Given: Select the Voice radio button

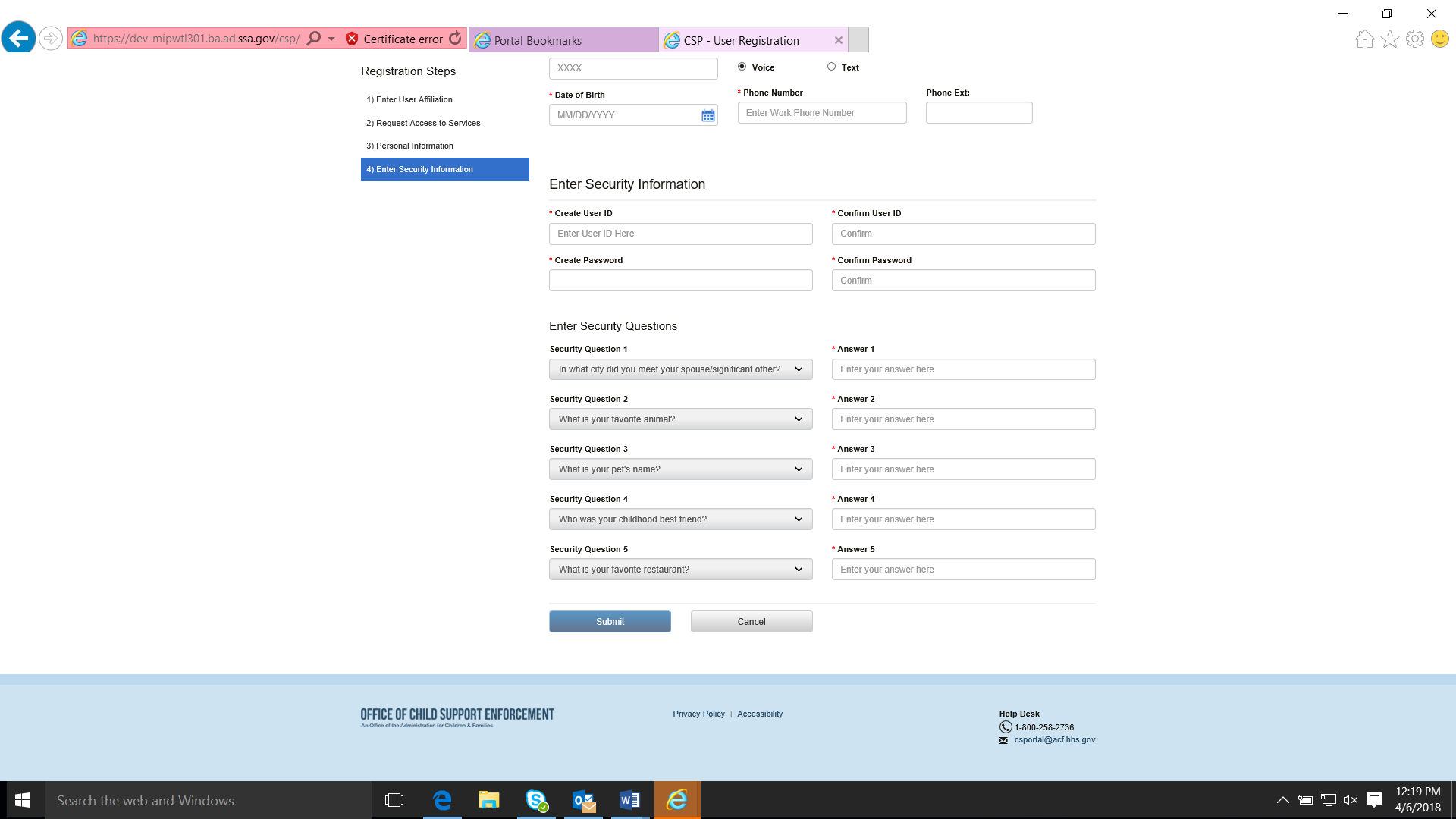Looking at the screenshot, I should [x=742, y=67].
